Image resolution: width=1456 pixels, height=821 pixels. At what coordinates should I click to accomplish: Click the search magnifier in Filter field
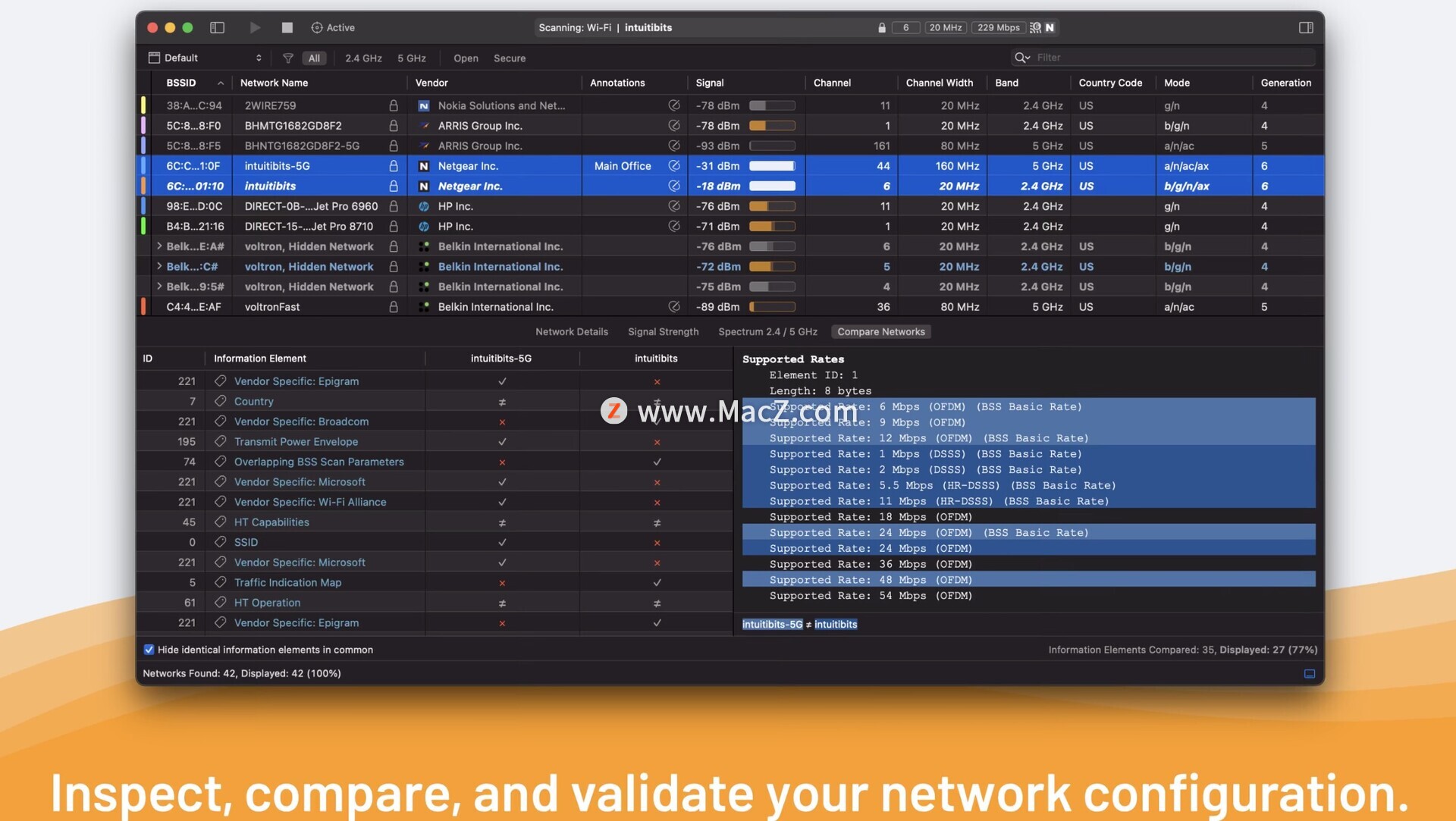coord(1021,58)
